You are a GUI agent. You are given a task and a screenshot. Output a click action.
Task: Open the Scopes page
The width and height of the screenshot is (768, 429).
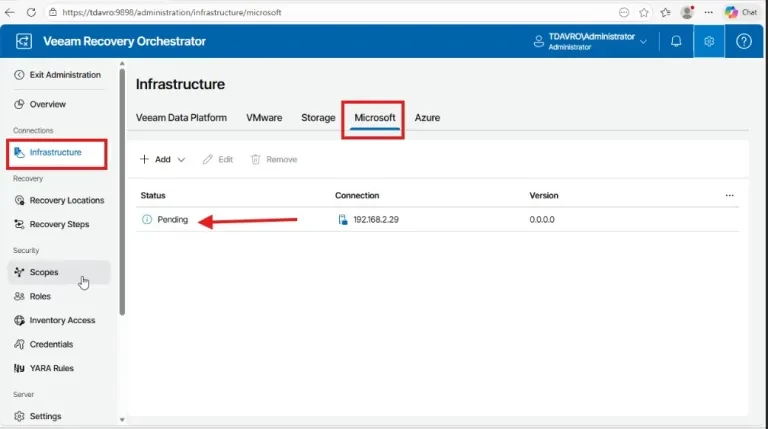pyautogui.click(x=44, y=272)
